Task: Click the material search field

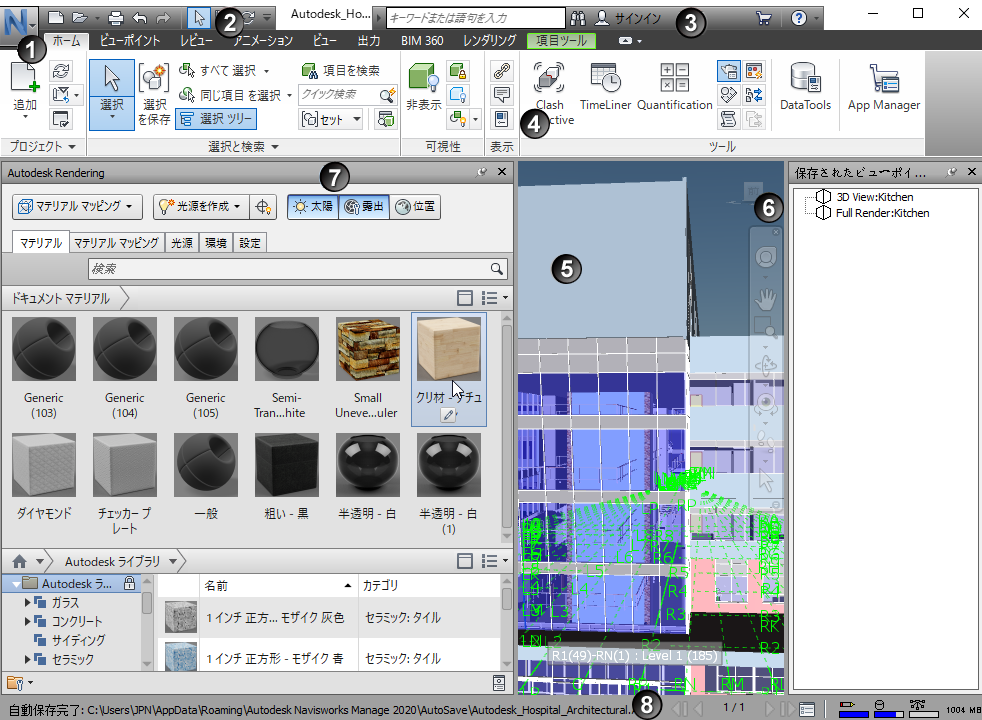Action: coord(298,269)
